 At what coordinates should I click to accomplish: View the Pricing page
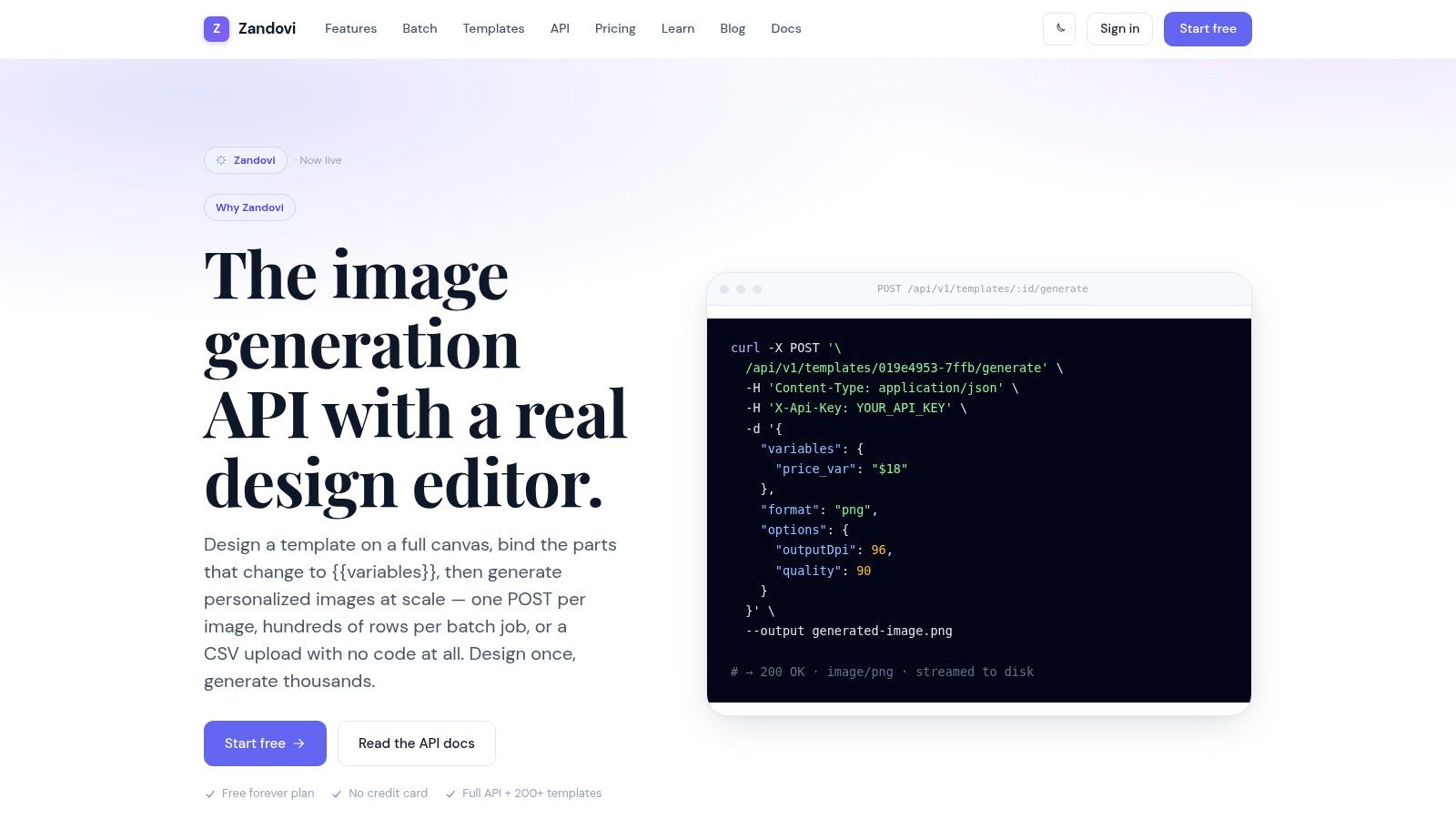pyautogui.click(x=615, y=29)
